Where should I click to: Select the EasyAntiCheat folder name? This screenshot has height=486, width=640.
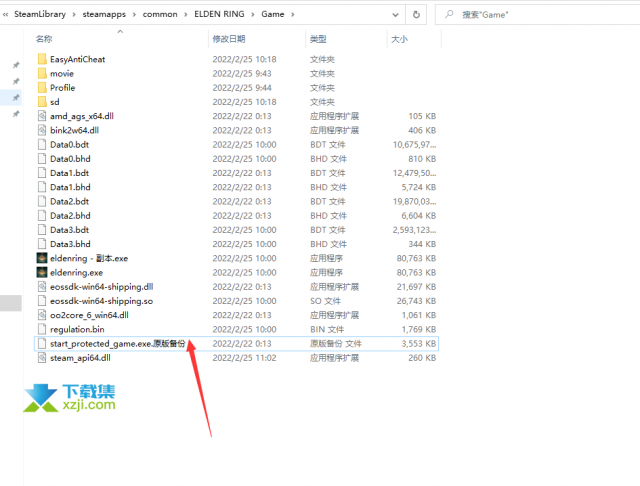coord(78,59)
